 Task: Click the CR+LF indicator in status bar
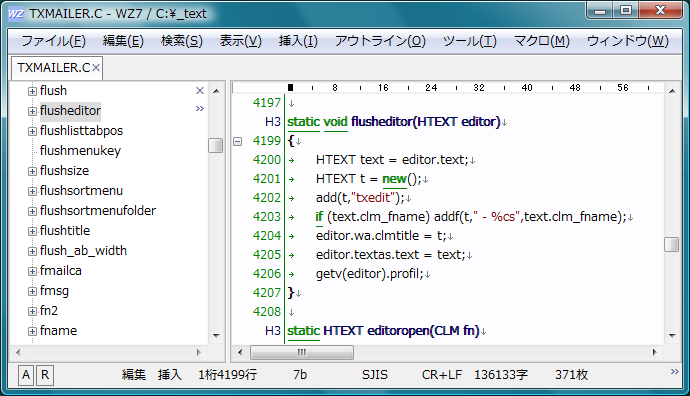442,375
